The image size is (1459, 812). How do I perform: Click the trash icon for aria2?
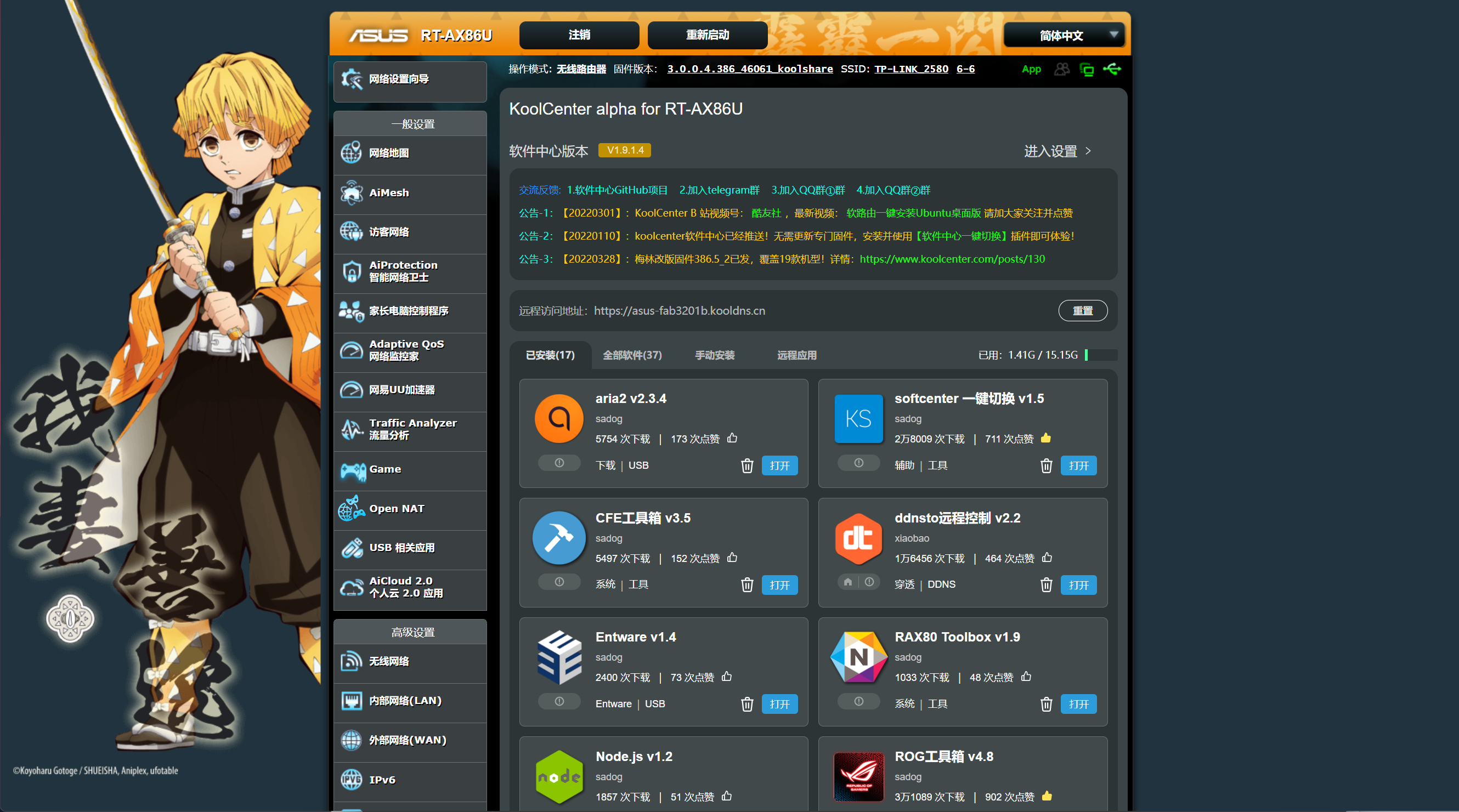pos(747,465)
